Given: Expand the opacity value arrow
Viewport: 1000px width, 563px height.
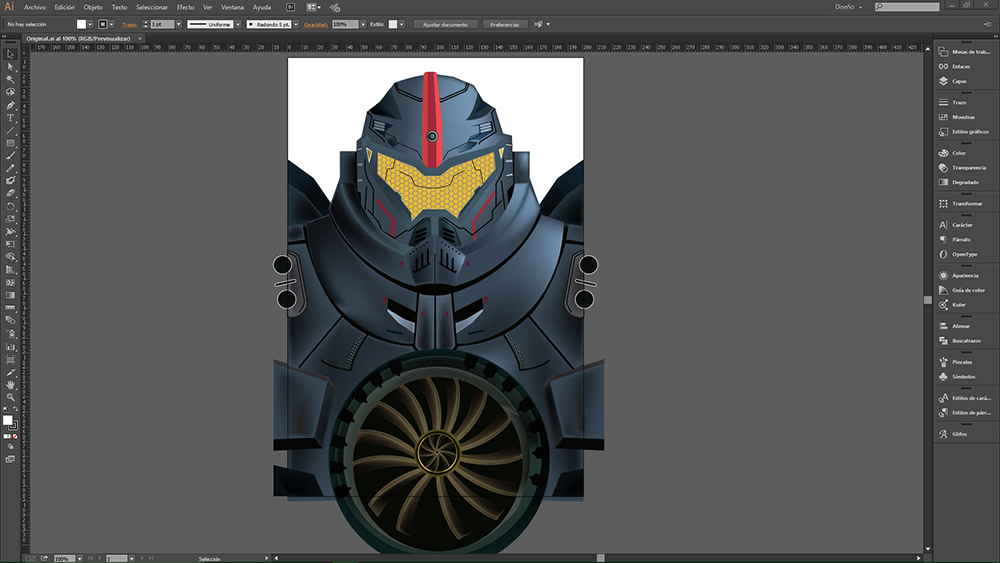Looking at the screenshot, I should (363, 24).
